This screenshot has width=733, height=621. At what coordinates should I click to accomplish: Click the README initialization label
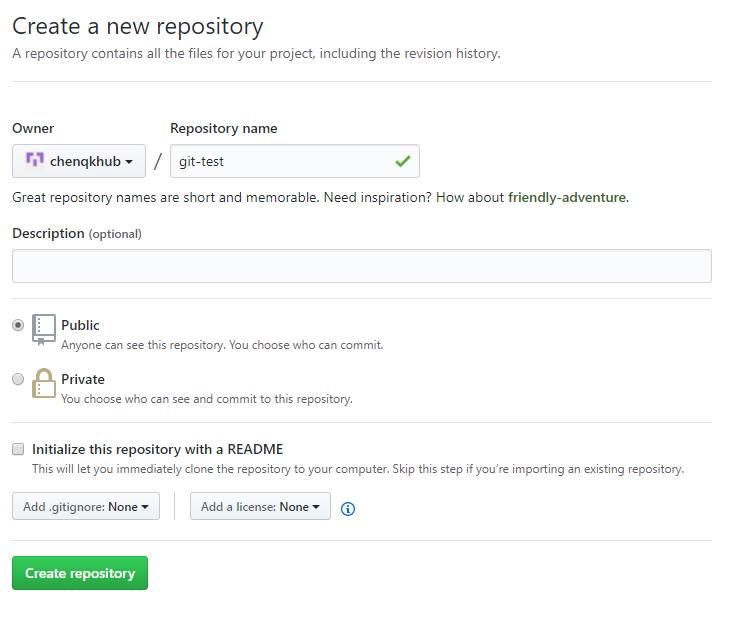pyautogui.click(x=158, y=449)
